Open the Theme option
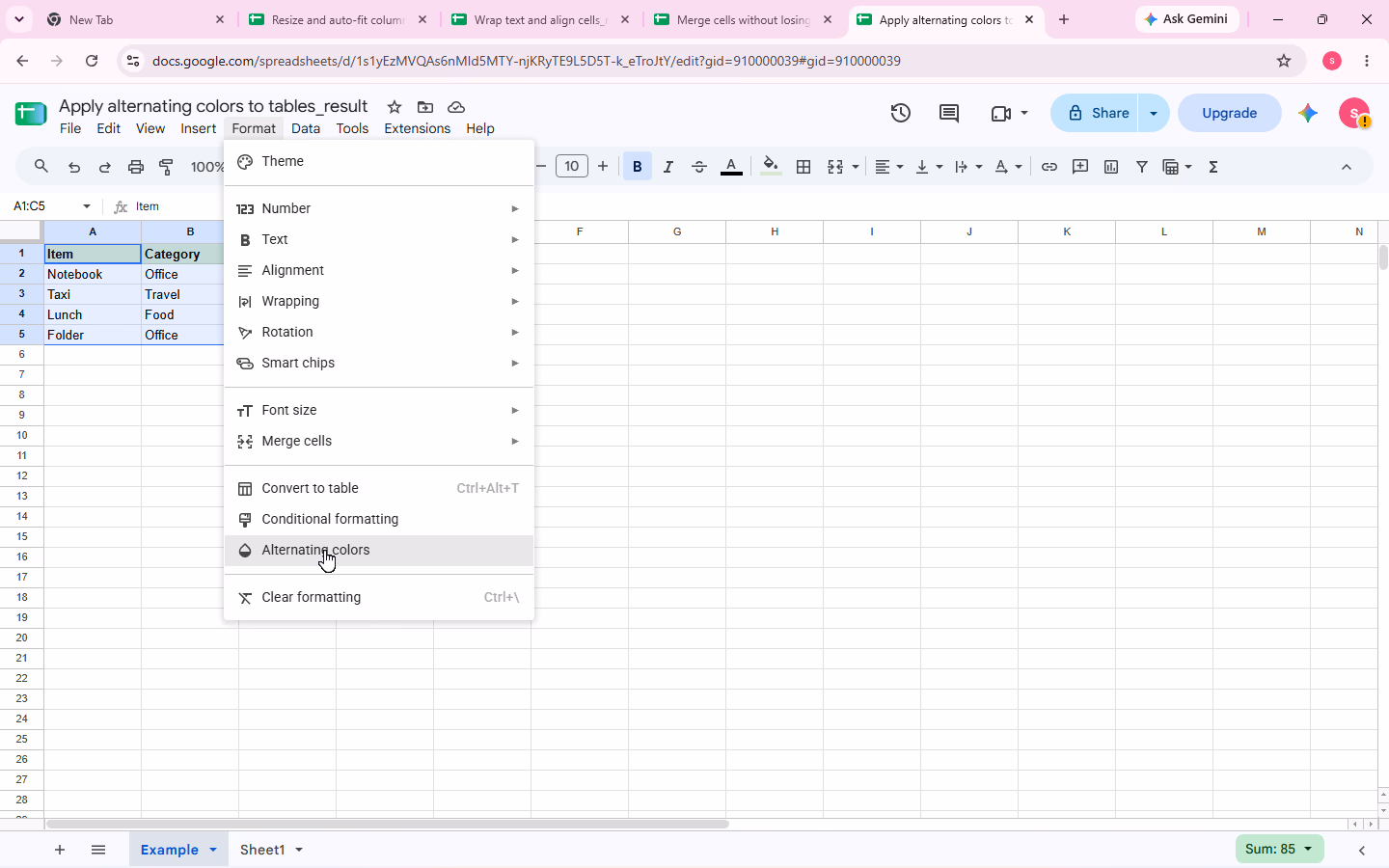1389x868 pixels. click(379, 161)
